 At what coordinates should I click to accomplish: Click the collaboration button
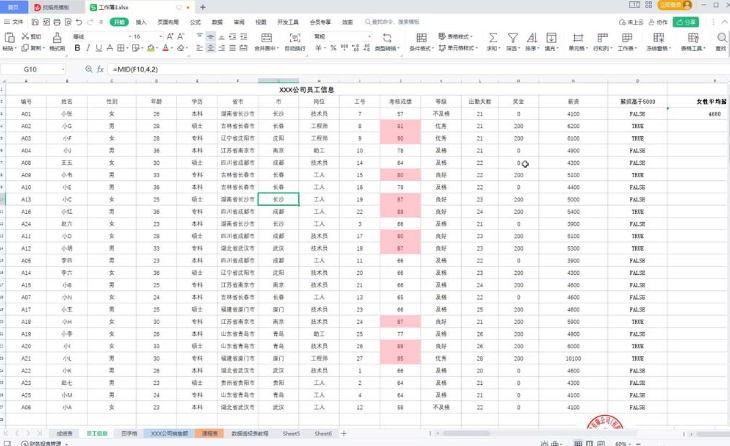click(658, 22)
